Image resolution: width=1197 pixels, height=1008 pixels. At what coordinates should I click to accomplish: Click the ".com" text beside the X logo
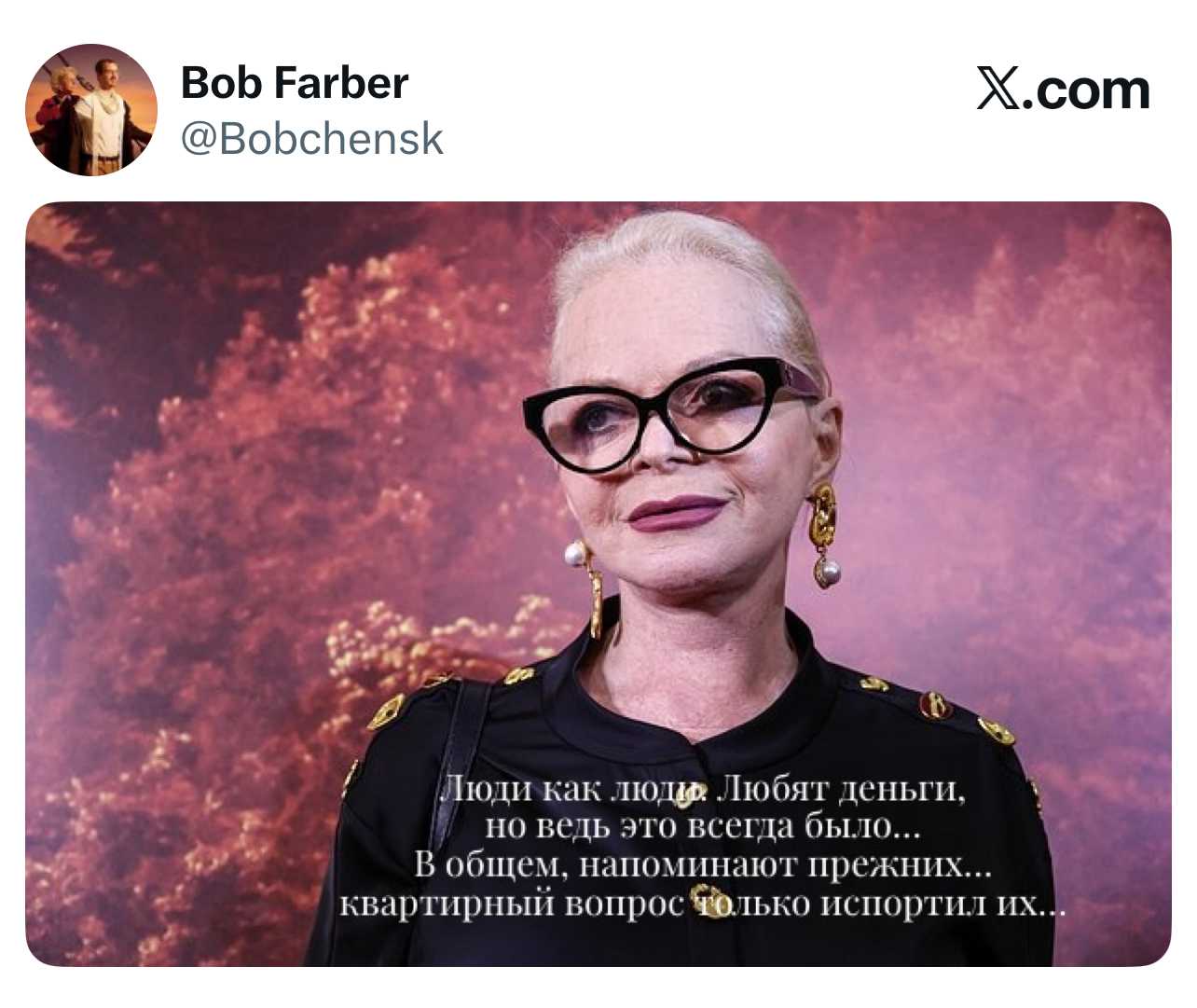click(1087, 90)
